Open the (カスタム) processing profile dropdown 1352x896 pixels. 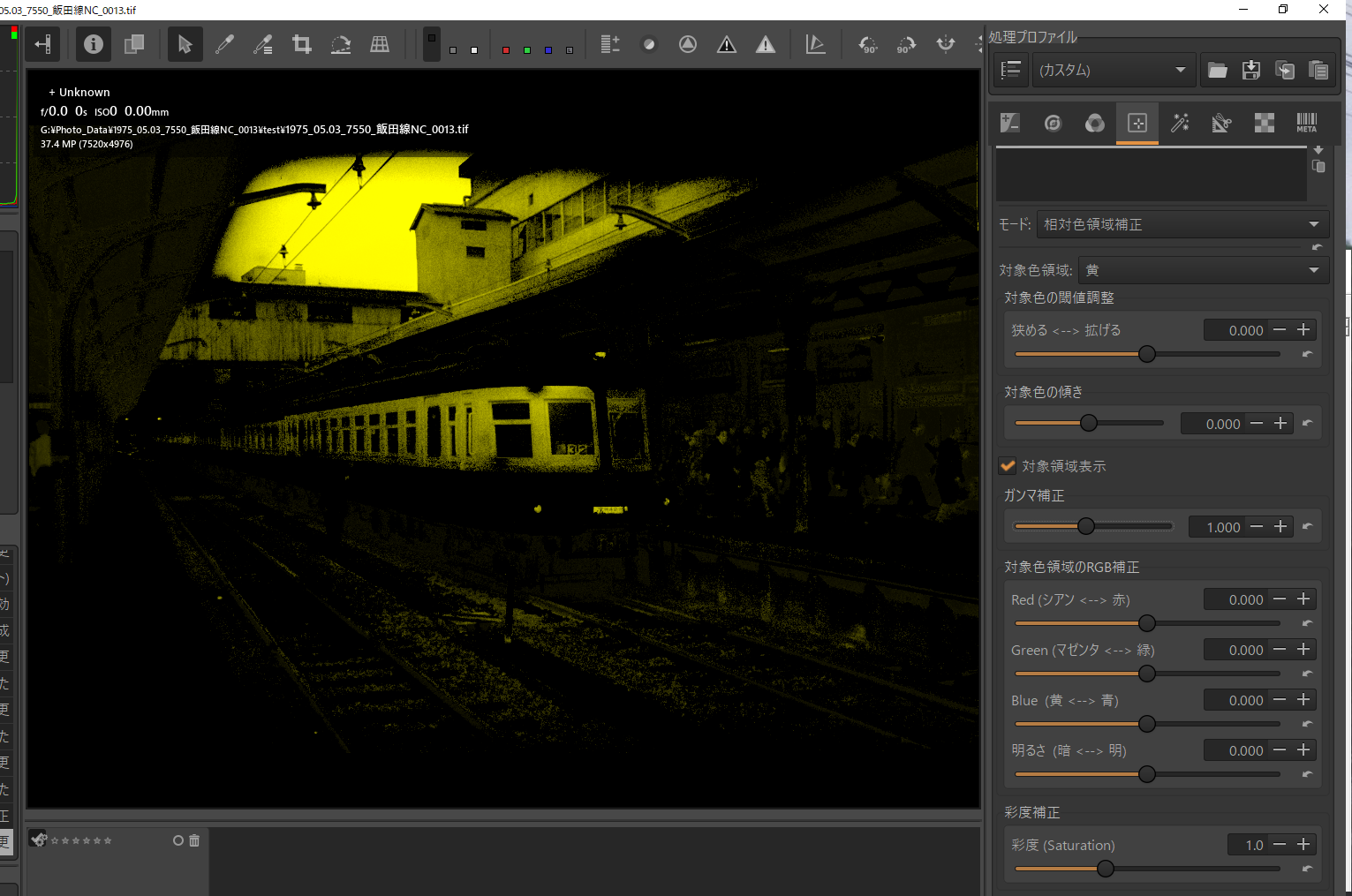click(1113, 70)
